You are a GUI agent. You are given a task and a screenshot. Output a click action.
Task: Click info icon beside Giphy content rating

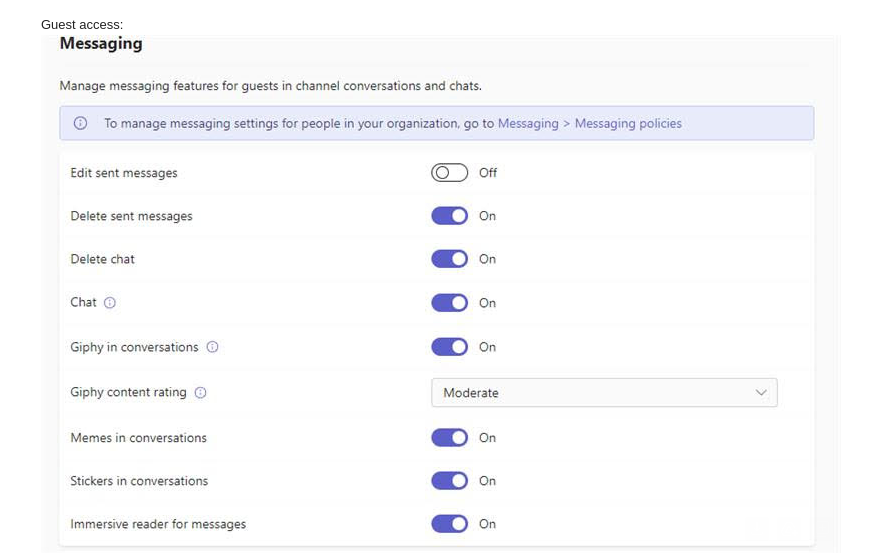pyautogui.click(x=200, y=393)
